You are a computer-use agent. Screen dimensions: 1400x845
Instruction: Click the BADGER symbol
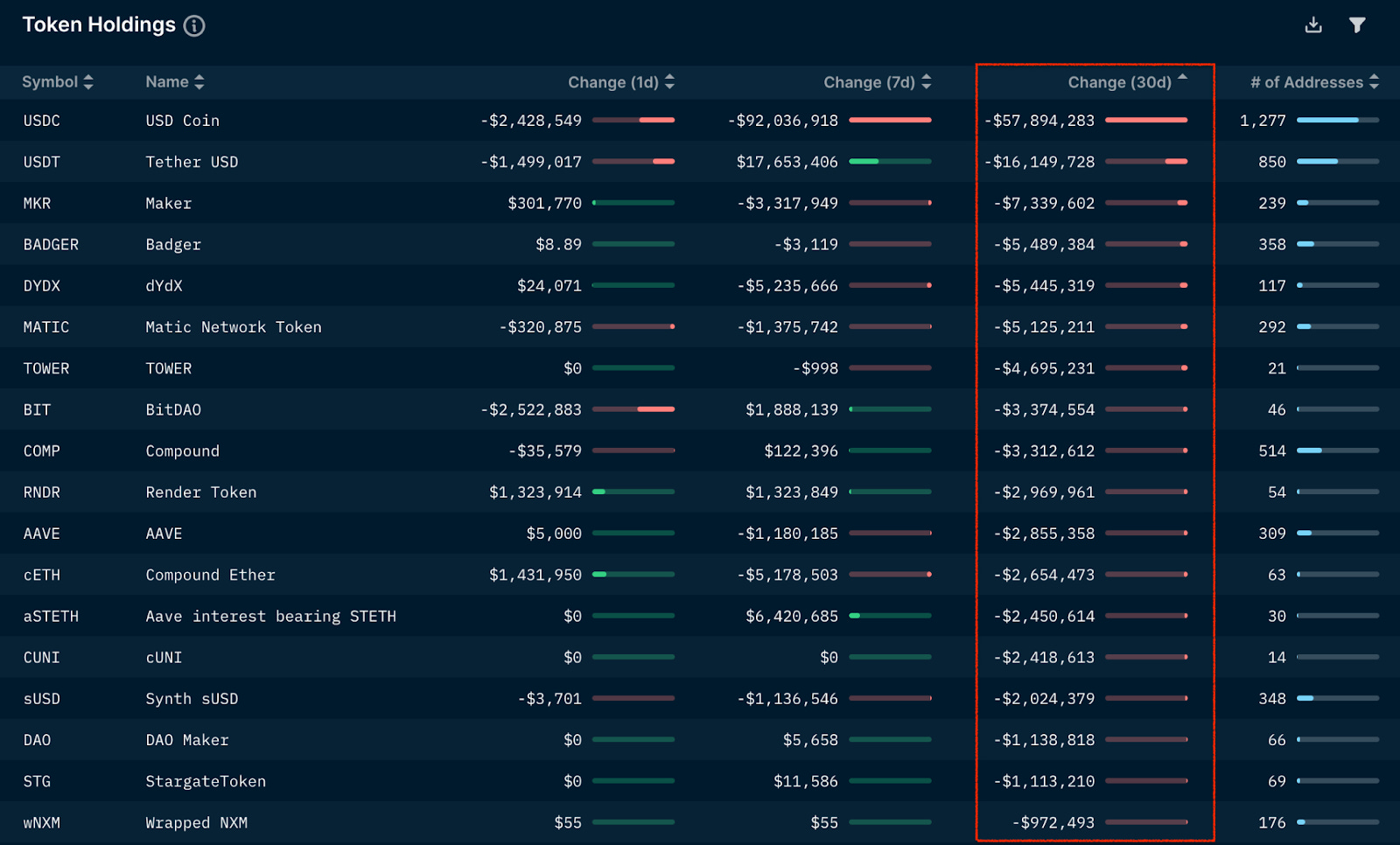pos(51,244)
